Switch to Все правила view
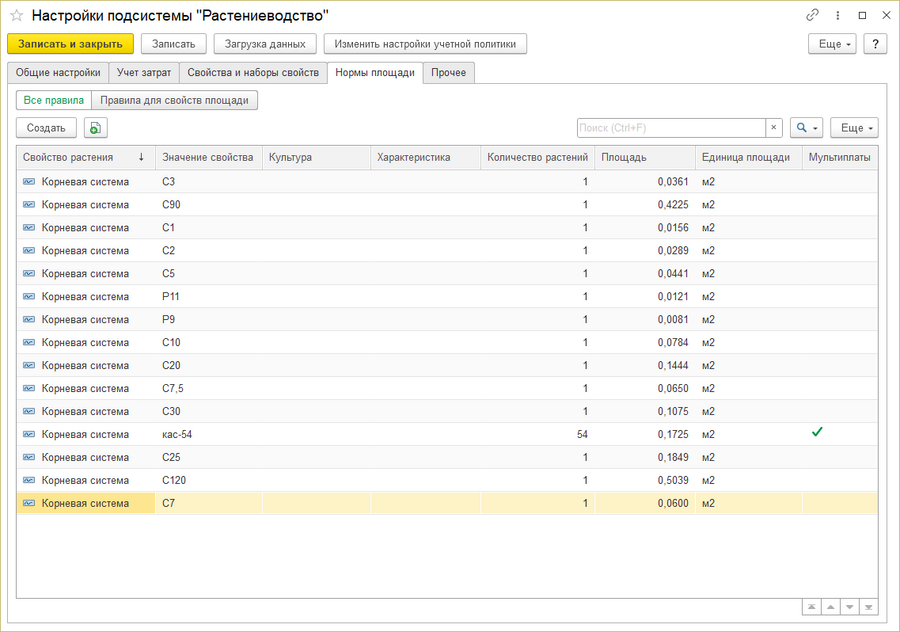 (53, 100)
